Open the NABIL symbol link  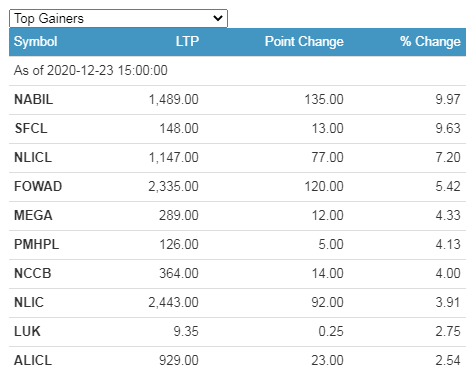(x=33, y=99)
